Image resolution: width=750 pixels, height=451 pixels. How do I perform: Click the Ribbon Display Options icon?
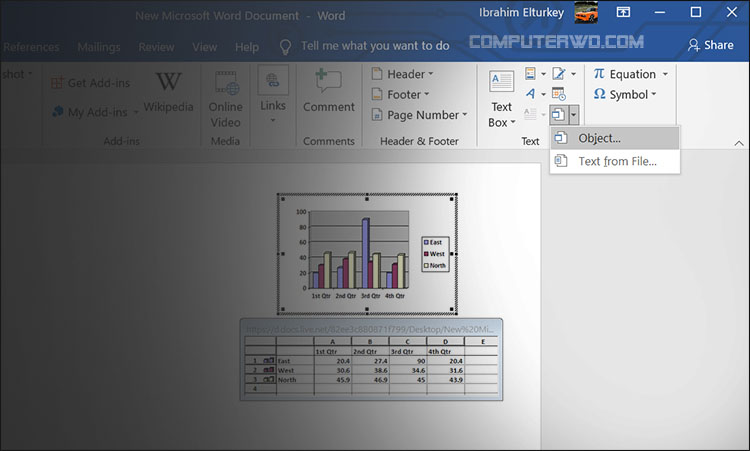623,12
